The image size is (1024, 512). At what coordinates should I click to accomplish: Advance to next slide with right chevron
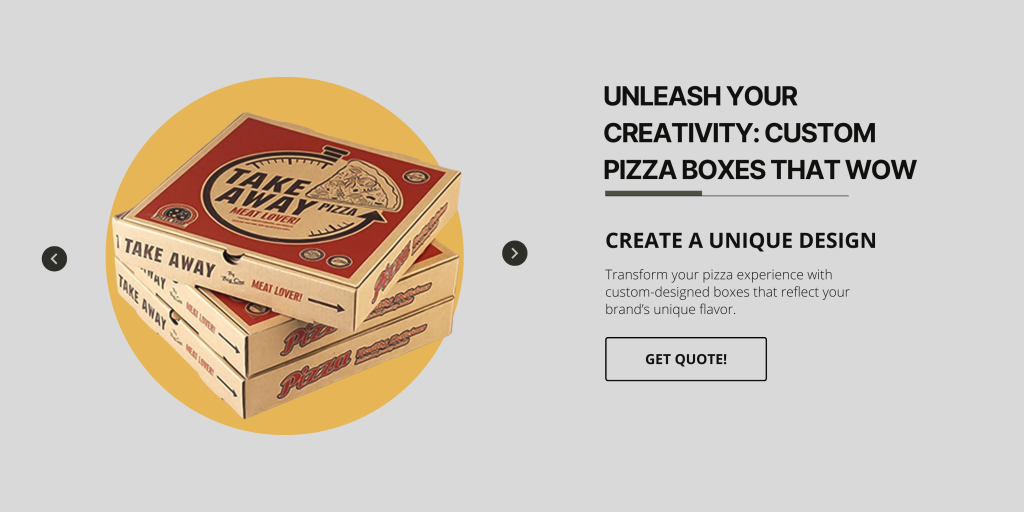pyautogui.click(x=515, y=253)
